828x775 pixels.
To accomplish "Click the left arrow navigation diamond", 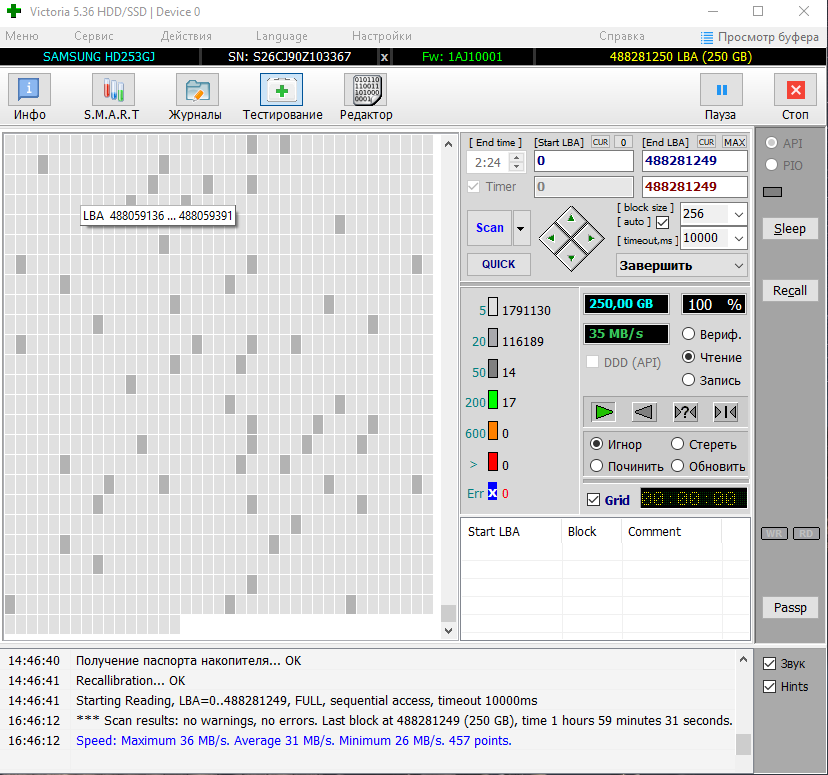I will (x=551, y=238).
